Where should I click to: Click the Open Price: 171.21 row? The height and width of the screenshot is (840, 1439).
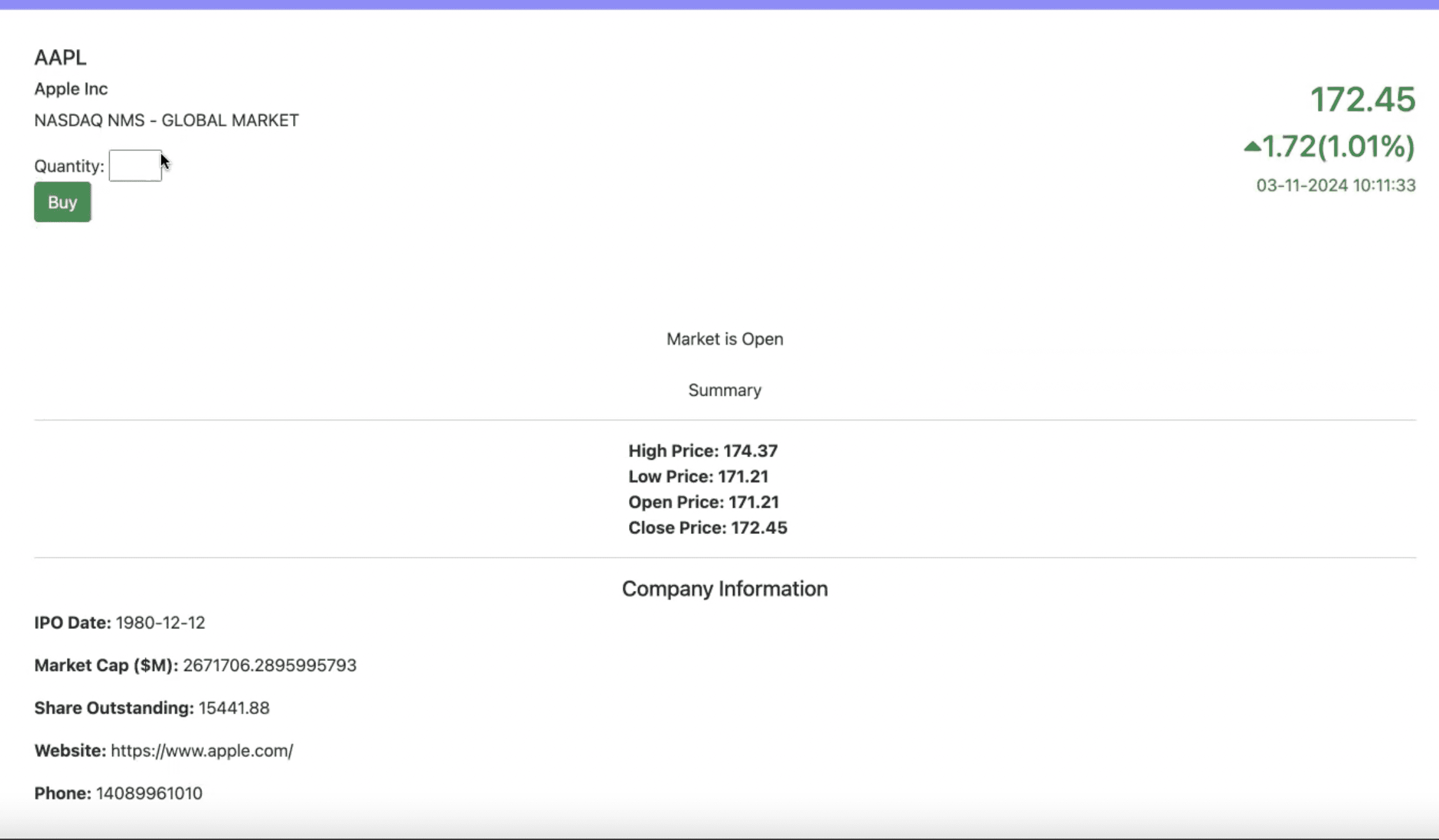704,502
